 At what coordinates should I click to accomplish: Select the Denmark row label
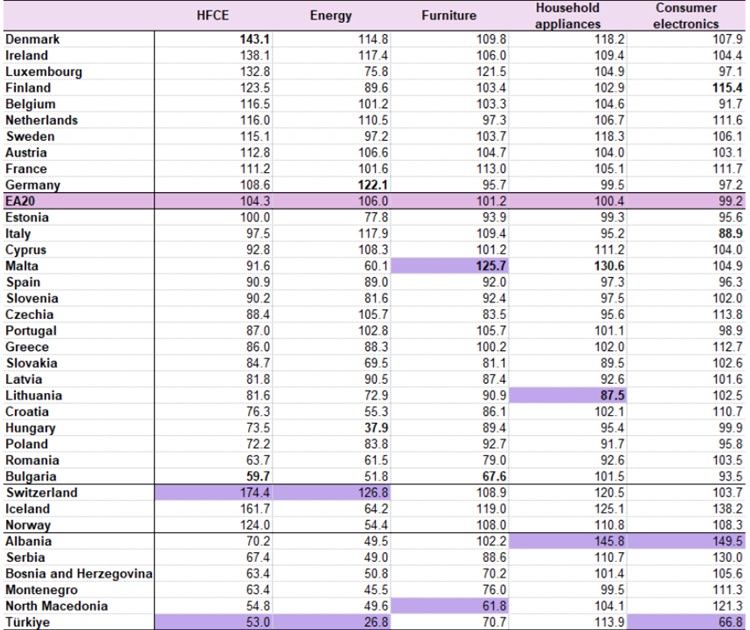[x=32, y=39]
